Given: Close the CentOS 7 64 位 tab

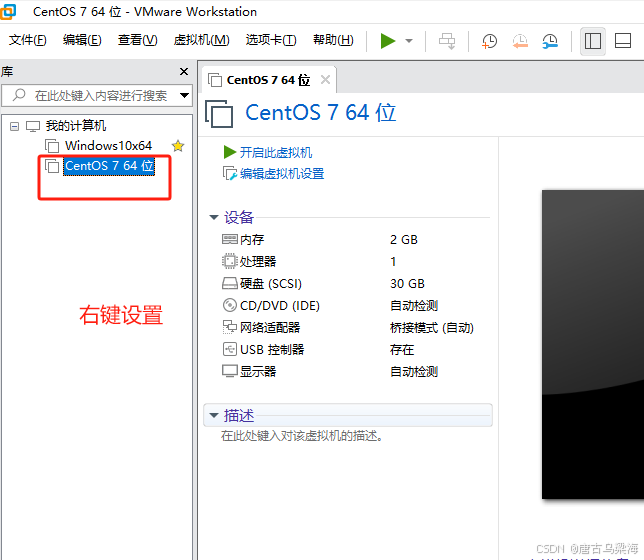Looking at the screenshot, I should pyautogui.click(x=325, y=79).
